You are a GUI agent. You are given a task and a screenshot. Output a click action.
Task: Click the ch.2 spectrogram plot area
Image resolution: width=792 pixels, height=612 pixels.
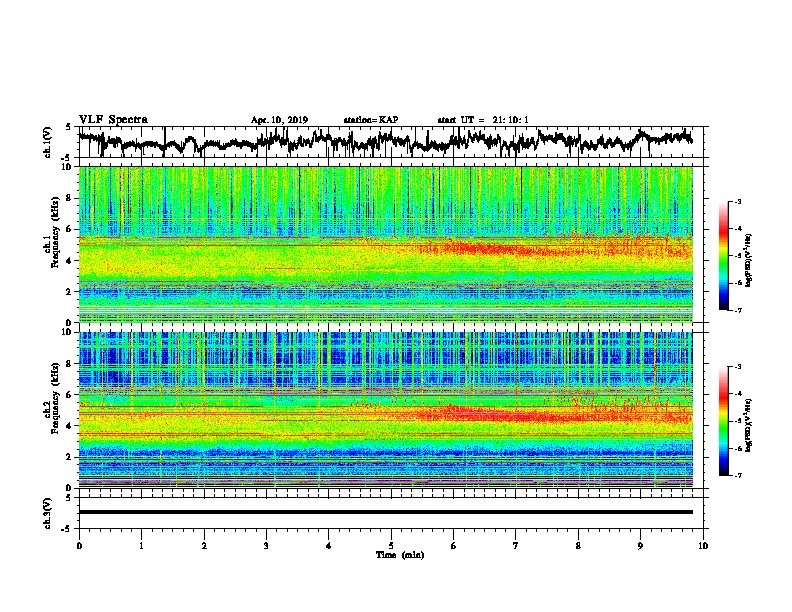(385, 410)
